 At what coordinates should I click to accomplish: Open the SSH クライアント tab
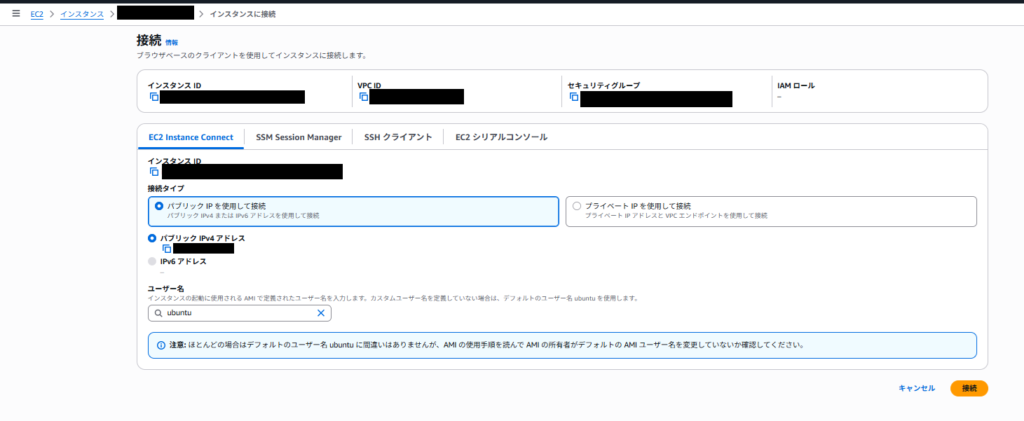click(398, 137)
